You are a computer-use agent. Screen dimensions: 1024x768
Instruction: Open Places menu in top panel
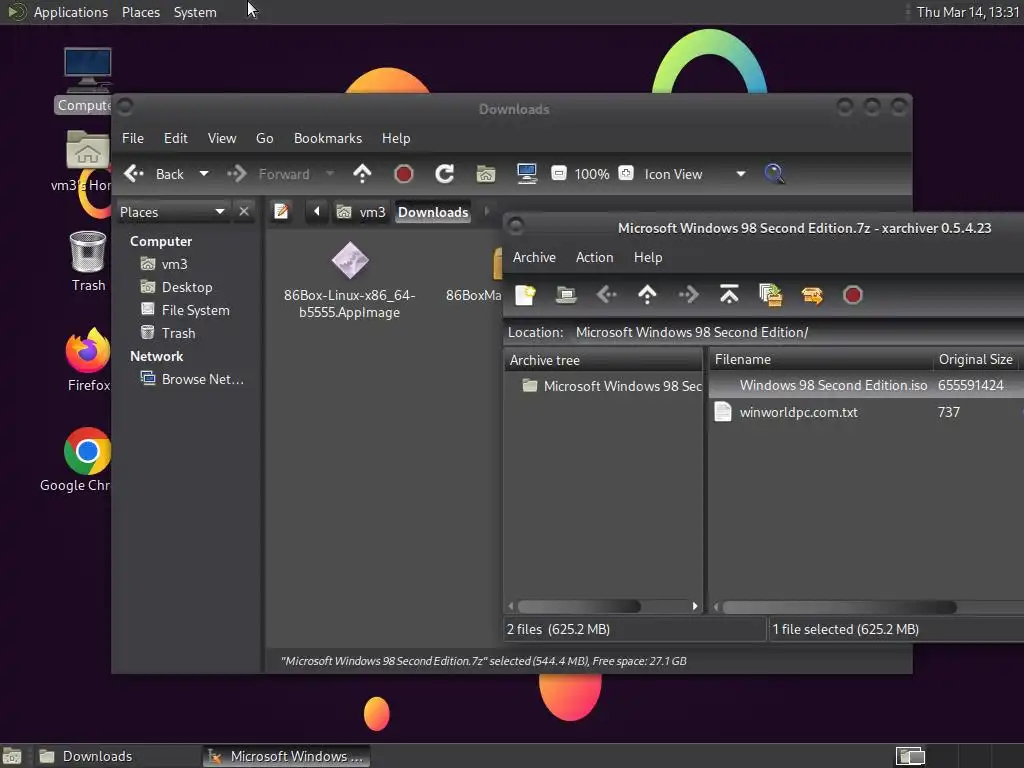point(141,12)
